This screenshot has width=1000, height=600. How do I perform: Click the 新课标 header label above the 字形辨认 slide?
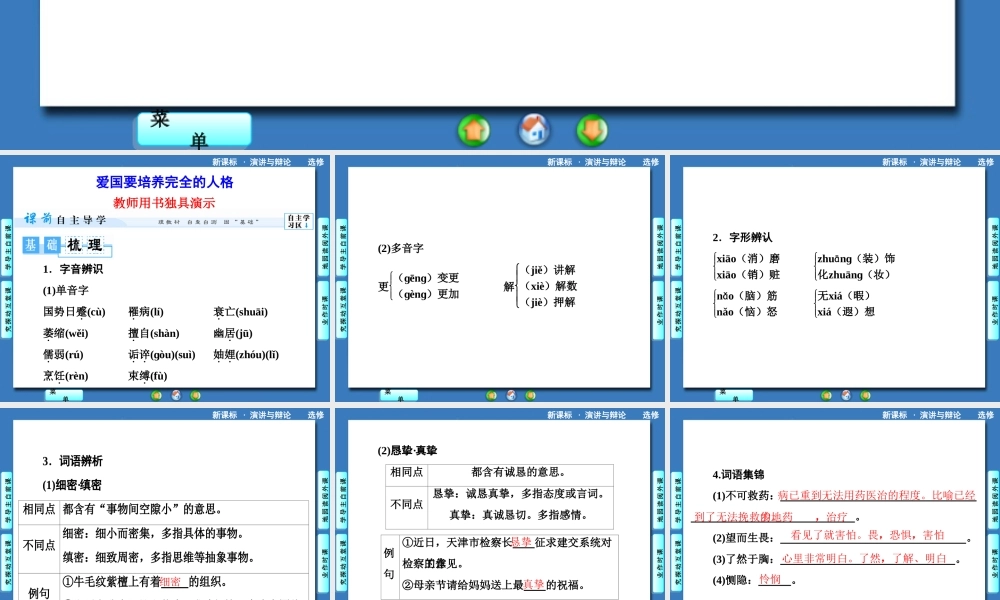click(894, 162)
